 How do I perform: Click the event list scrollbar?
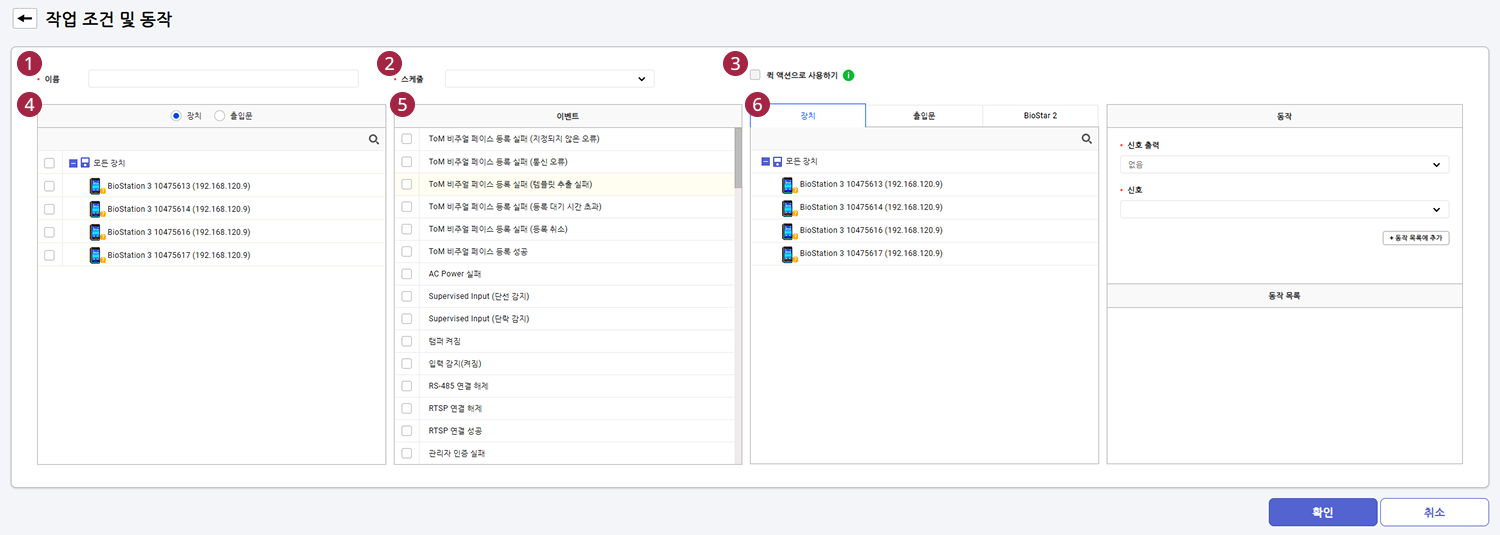click(738, 160)
